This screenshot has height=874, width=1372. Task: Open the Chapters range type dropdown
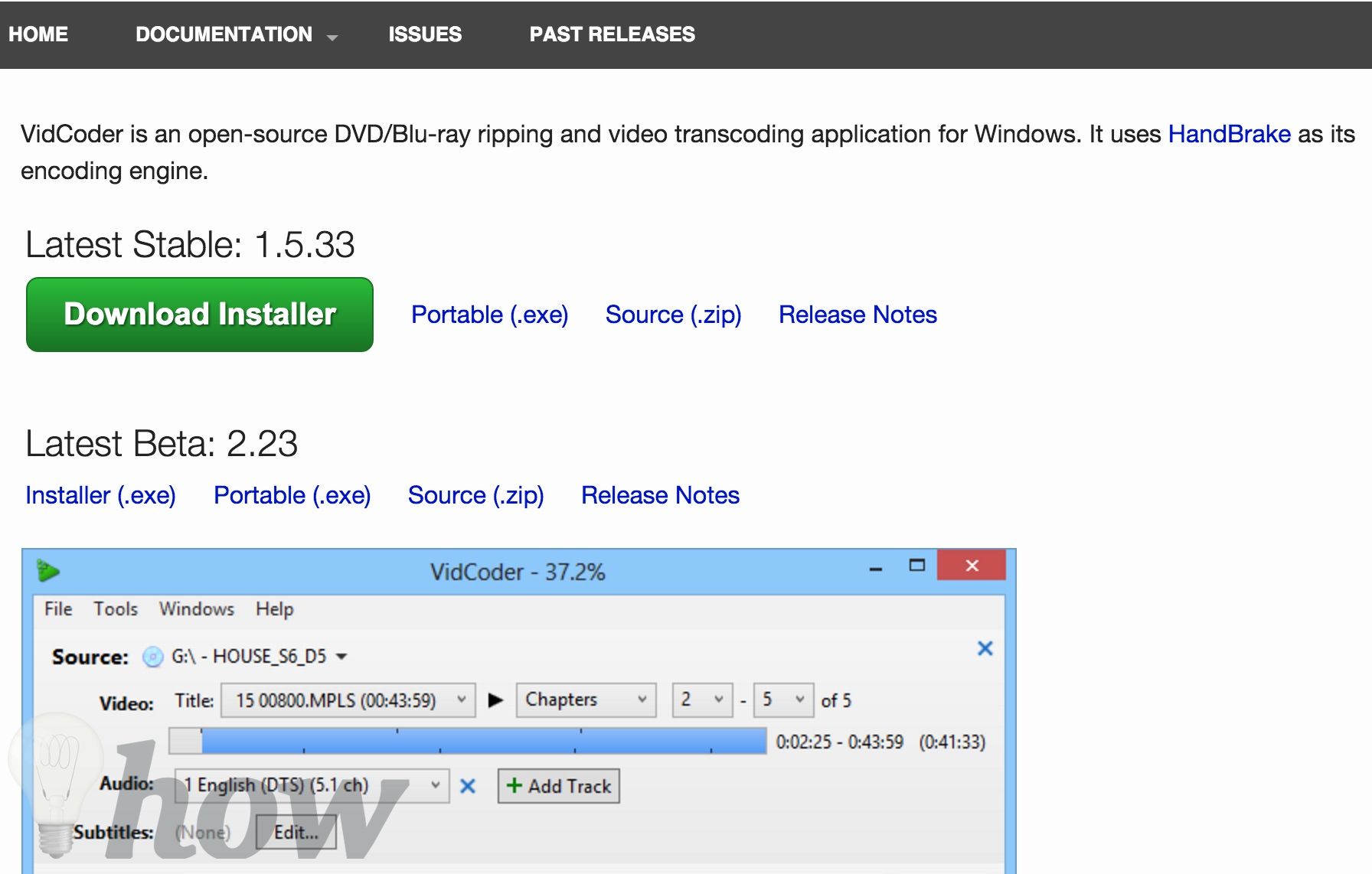586,700
